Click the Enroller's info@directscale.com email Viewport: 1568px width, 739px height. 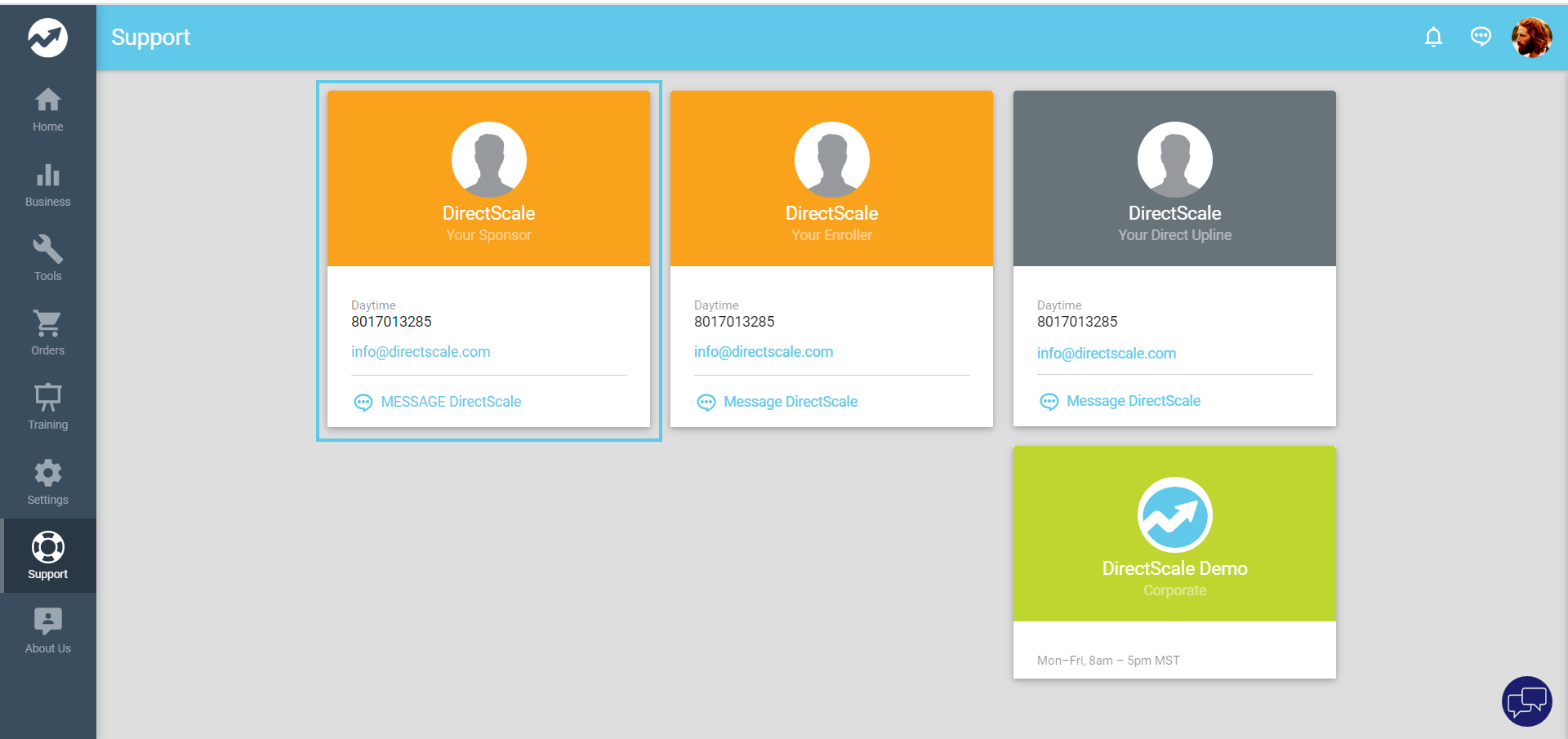(764, 352)
